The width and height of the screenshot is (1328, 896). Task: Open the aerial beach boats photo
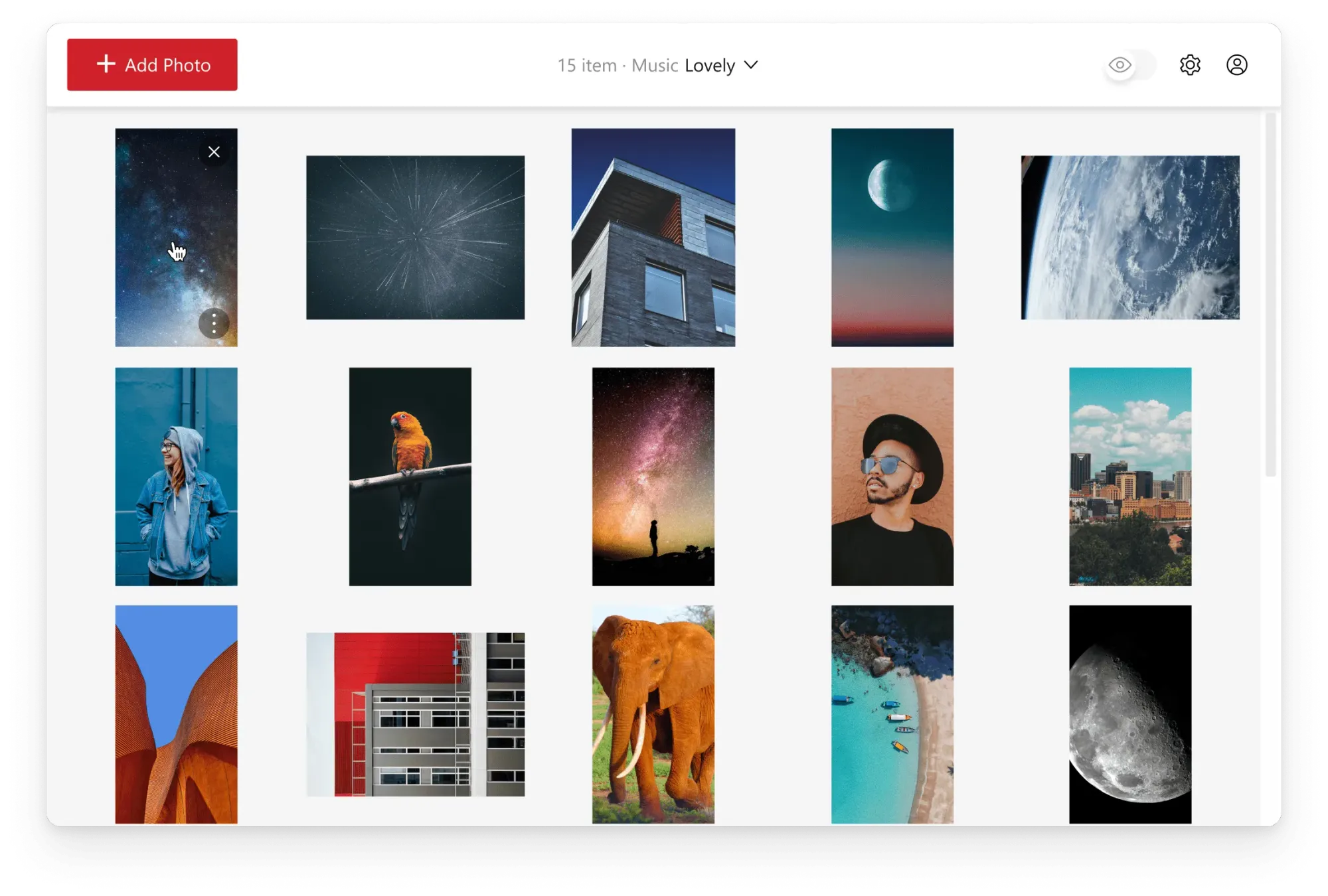(892, 714)
